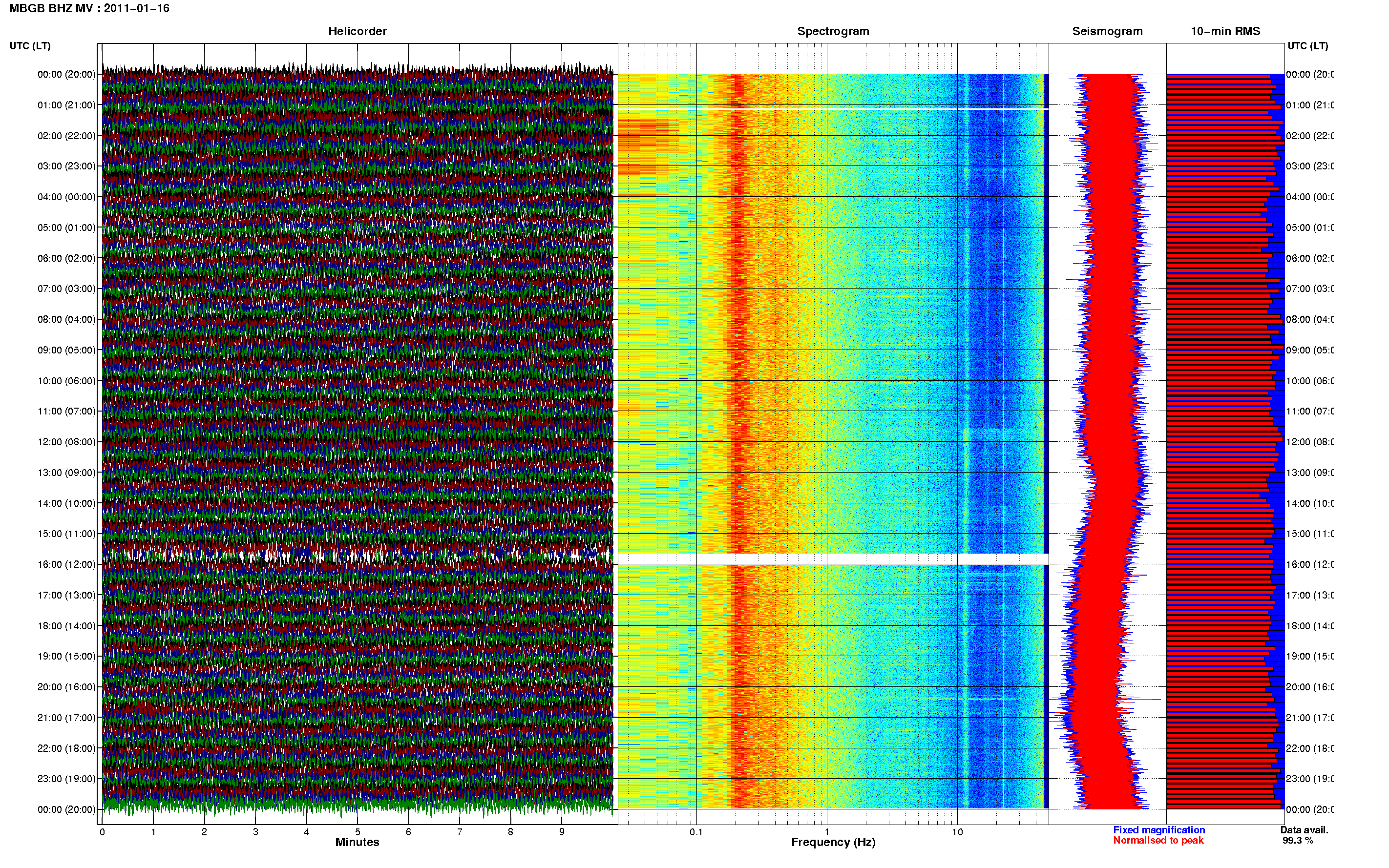Viewport: 1389px width, 868px height.
Task: Select the left '13:00 (09:00)' time label
Action: pyautogui.click(x=66, y=473)
